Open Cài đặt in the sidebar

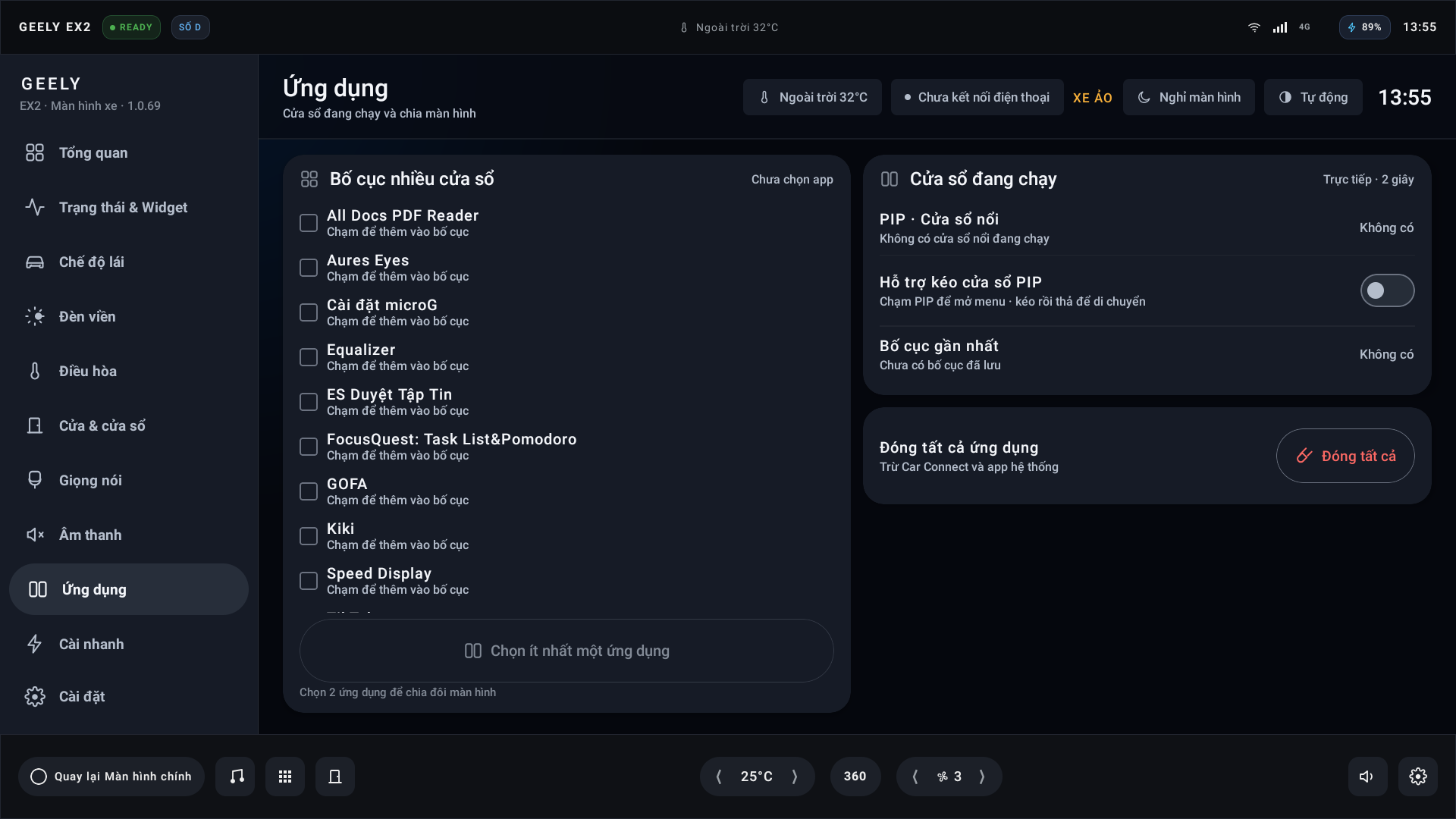coord(129,696)
